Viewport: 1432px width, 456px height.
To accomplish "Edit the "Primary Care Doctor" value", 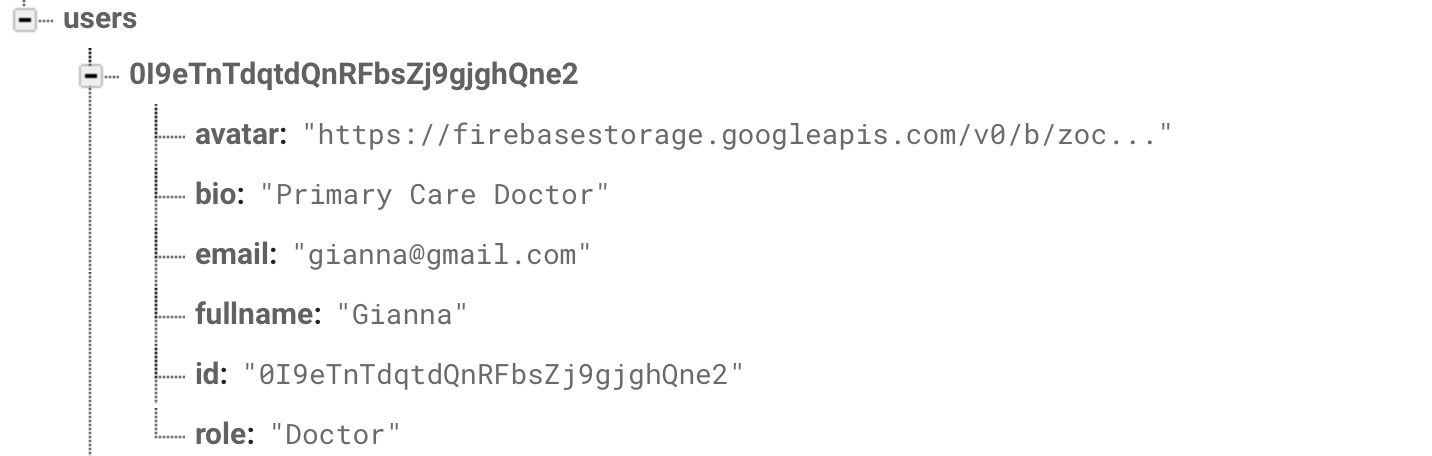I will (x=434, y=195).
